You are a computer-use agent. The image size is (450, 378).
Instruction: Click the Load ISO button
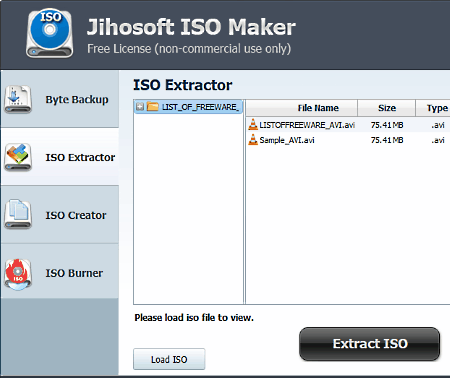(x=169, y=359)
